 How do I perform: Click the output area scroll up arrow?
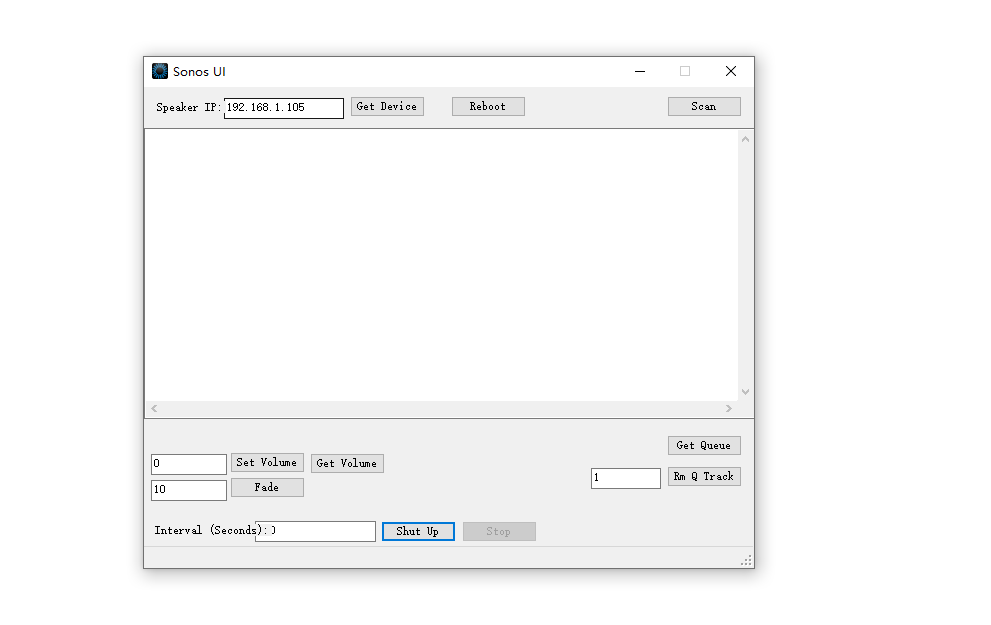[746, 139]
